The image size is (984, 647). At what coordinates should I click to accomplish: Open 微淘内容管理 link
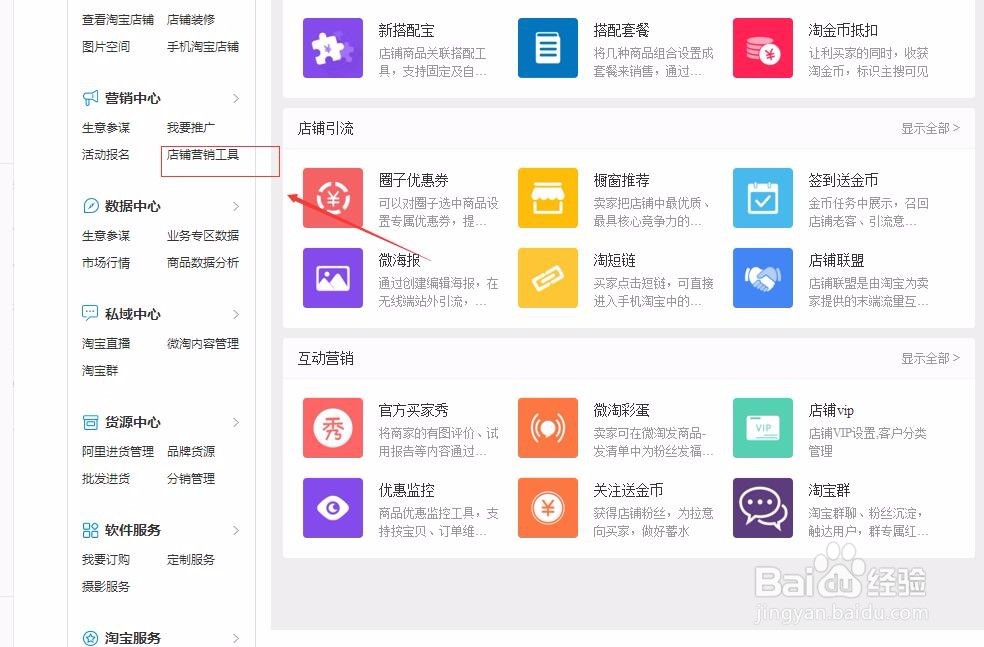pos(203,343)
